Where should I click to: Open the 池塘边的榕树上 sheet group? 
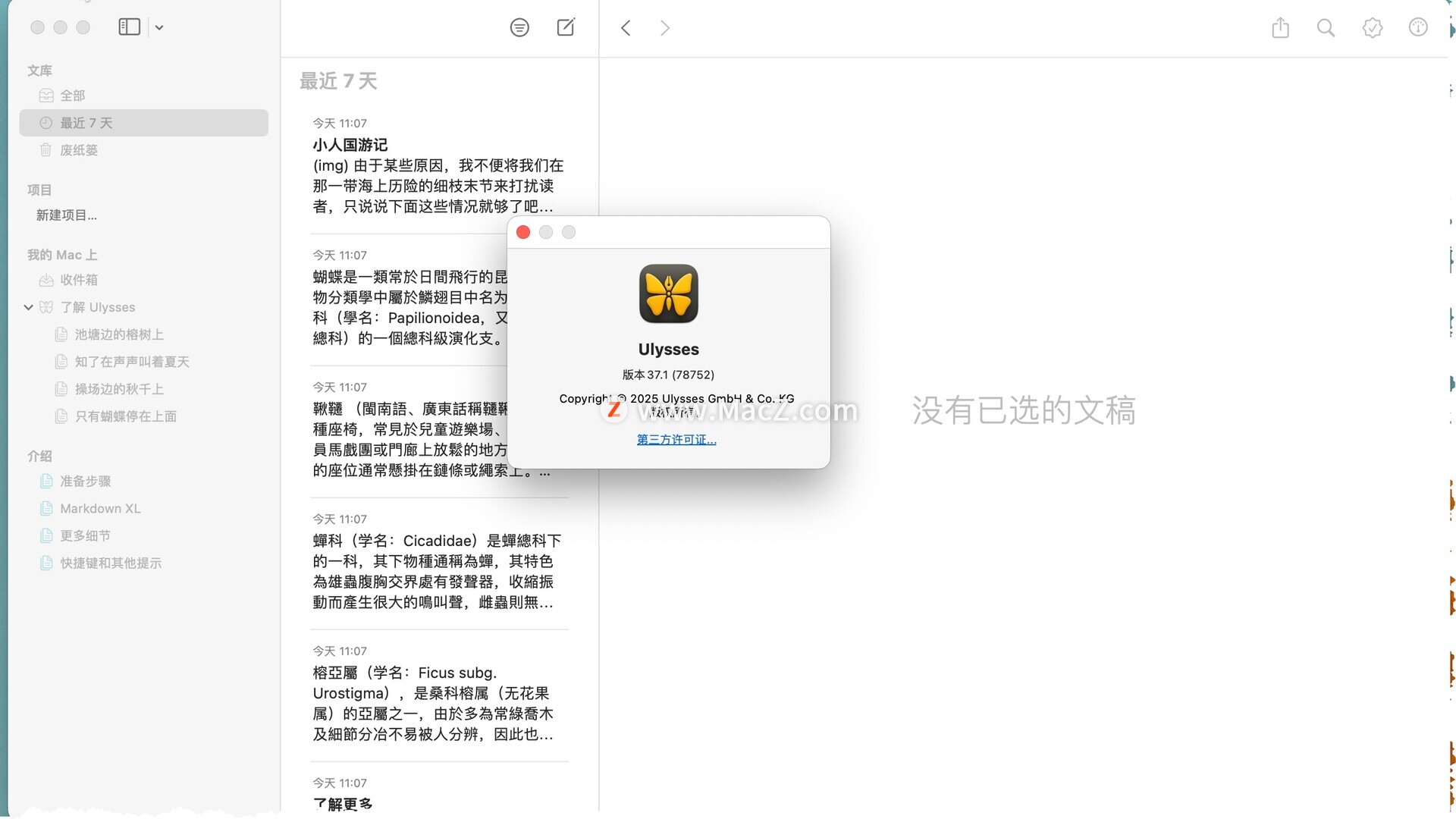[x=119, y=334]
